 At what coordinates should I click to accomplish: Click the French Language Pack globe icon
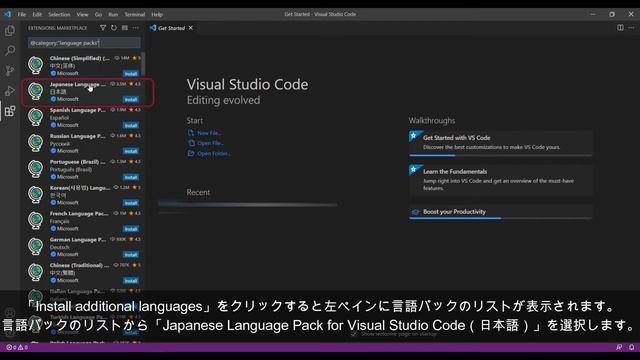pos(36,220)
